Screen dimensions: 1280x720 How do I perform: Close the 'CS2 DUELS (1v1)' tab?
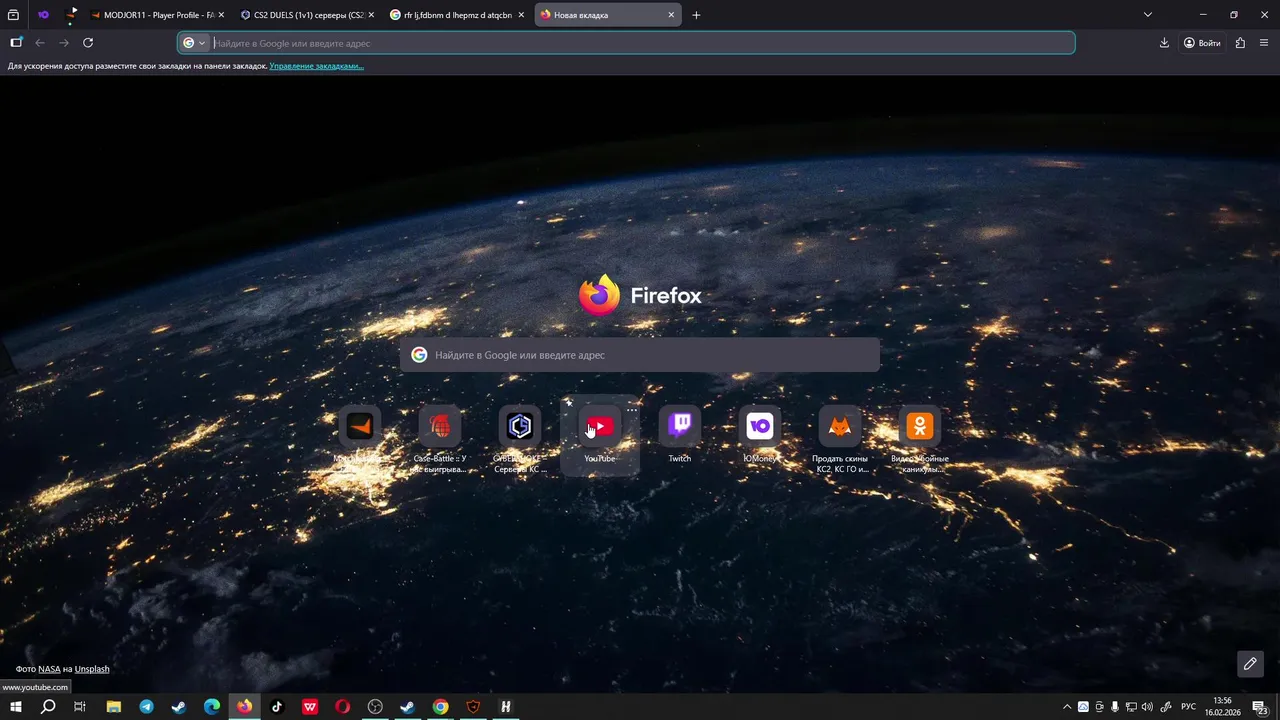click(371, 15)
